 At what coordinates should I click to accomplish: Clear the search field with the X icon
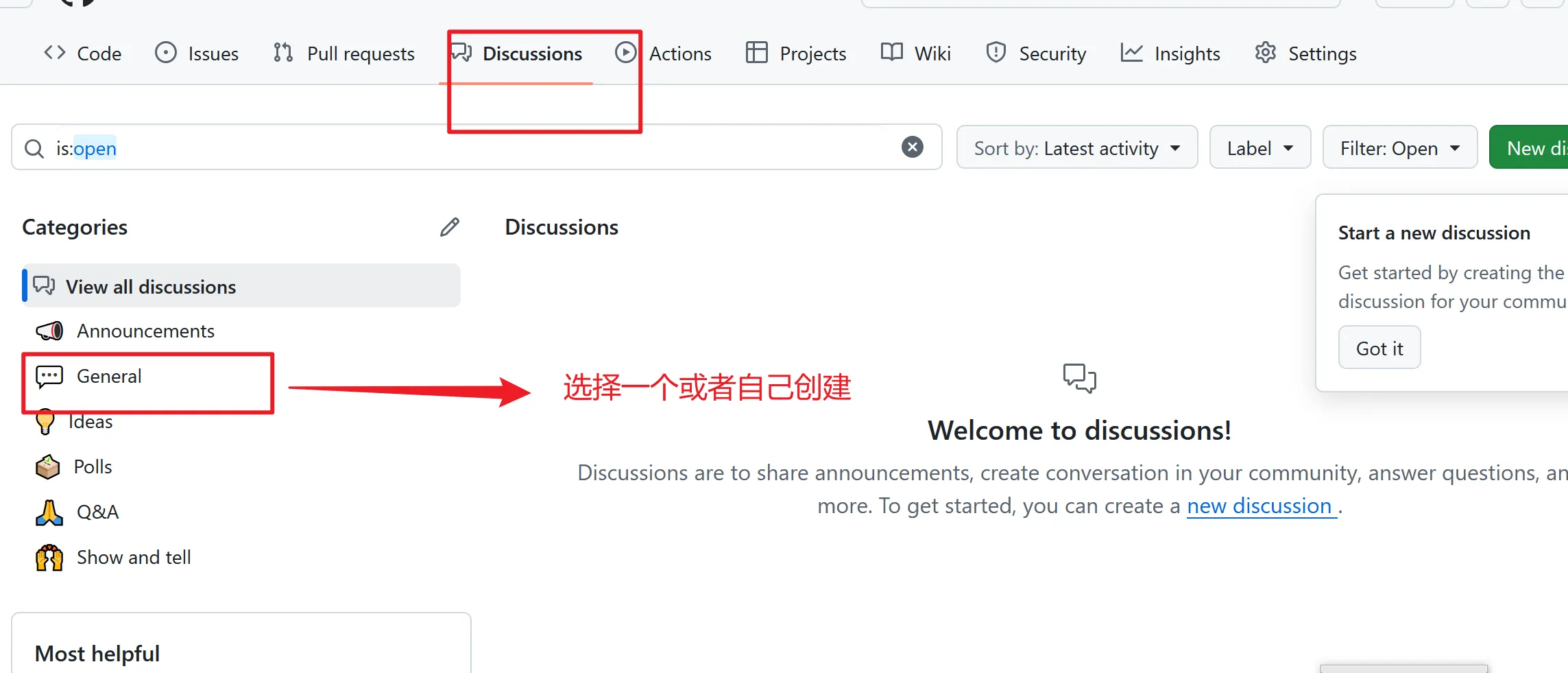912,147
